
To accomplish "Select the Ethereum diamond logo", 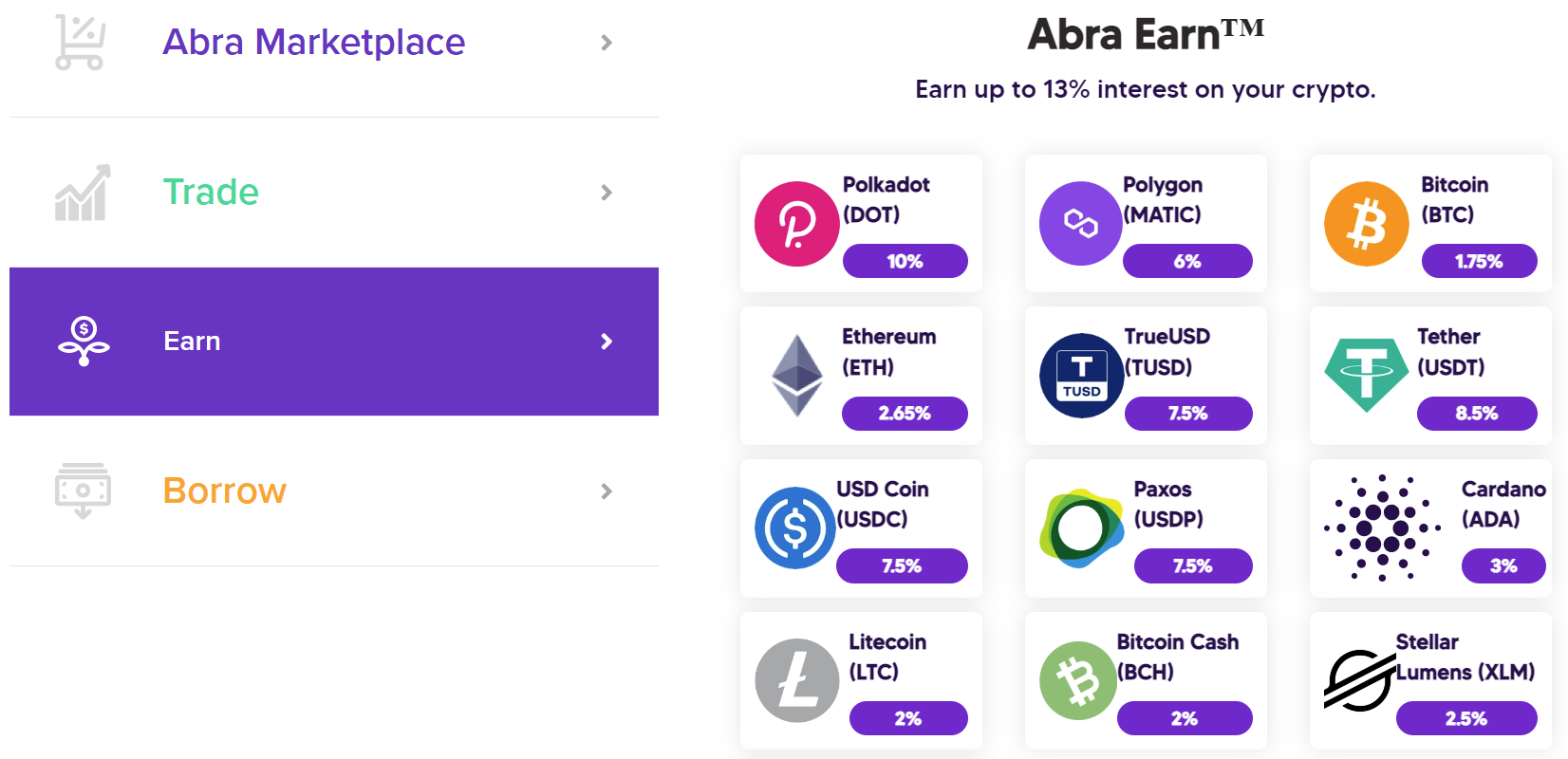I will (797, 376).
